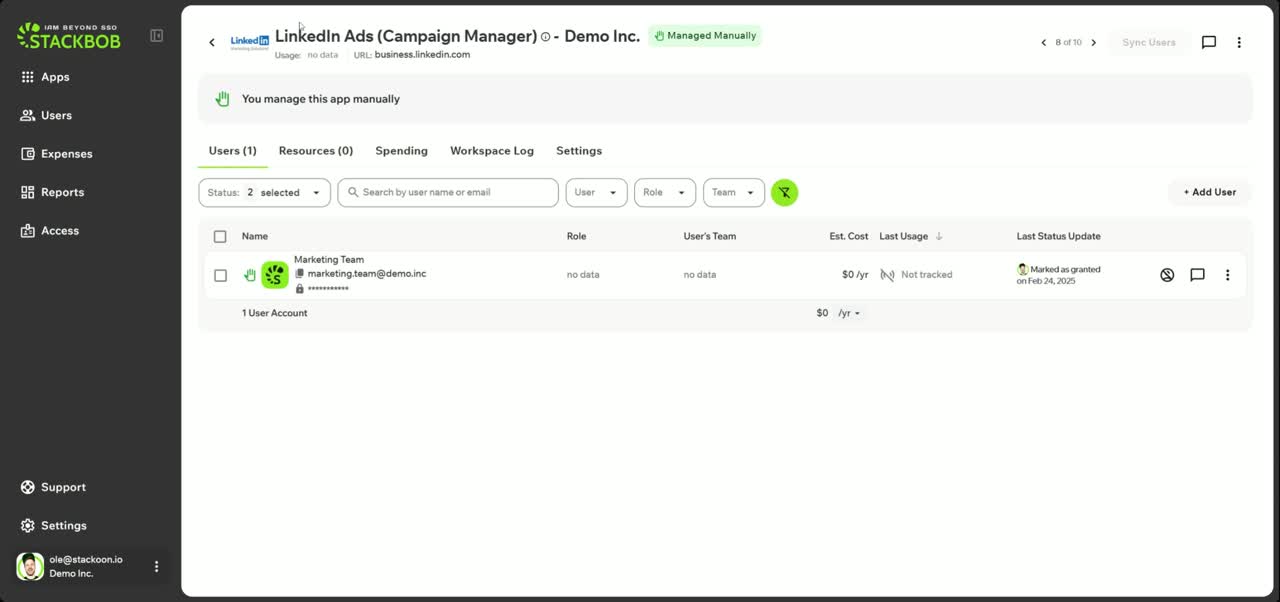The width and height of the screenshot is (1280, 602).
Task: Go to next app with pager arrow
Action: (x=1093, y=43)
